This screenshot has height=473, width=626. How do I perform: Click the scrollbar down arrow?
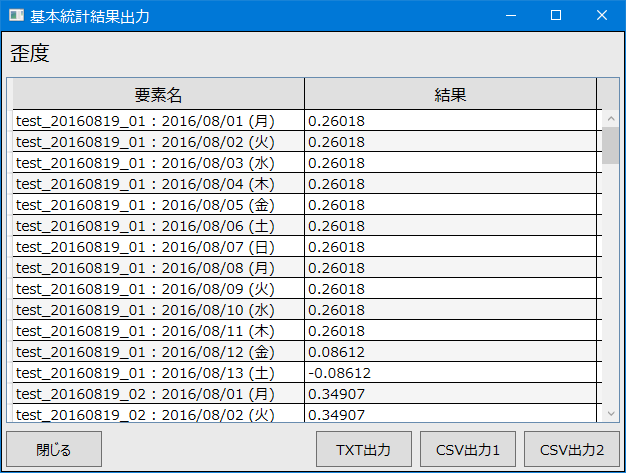coord(610,414)
